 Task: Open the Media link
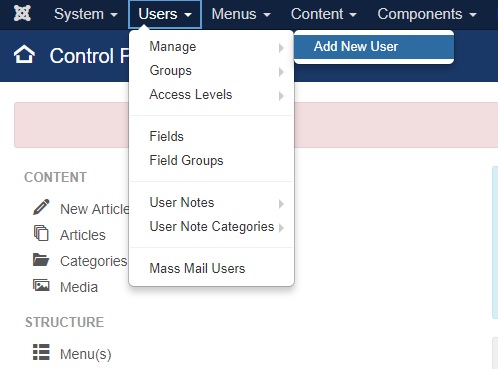tap(79, 287)
